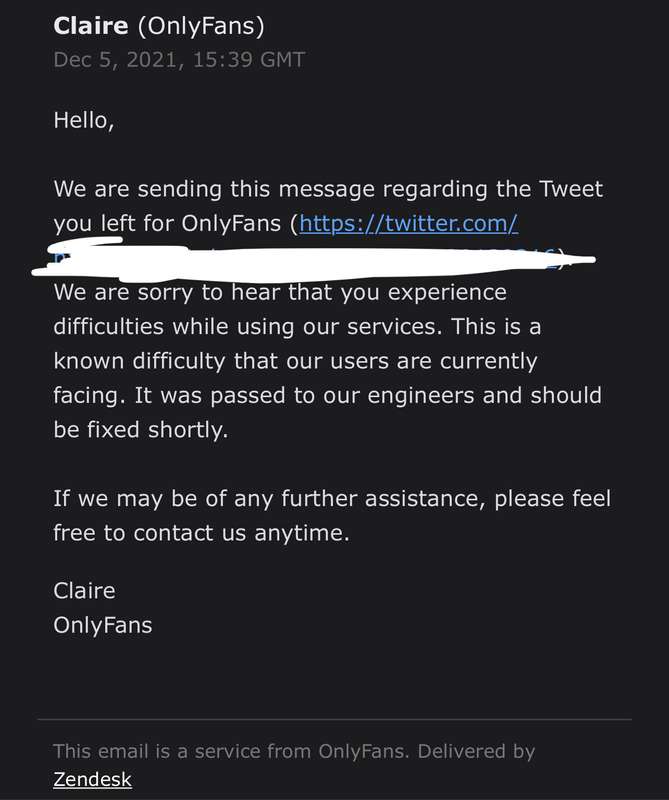Open the https://twitter.com/ hyperlink
The width and height of the screenshot is (669, 800).
(x=409, y=223)
